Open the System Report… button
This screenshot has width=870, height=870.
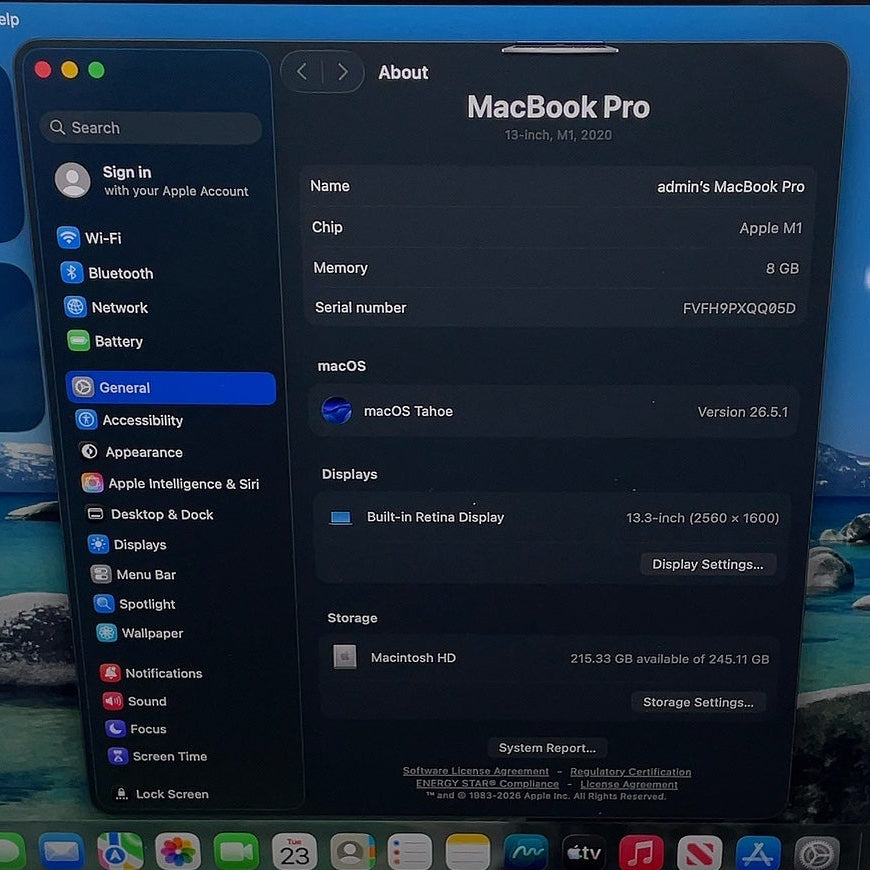click(x=547, y=747)
